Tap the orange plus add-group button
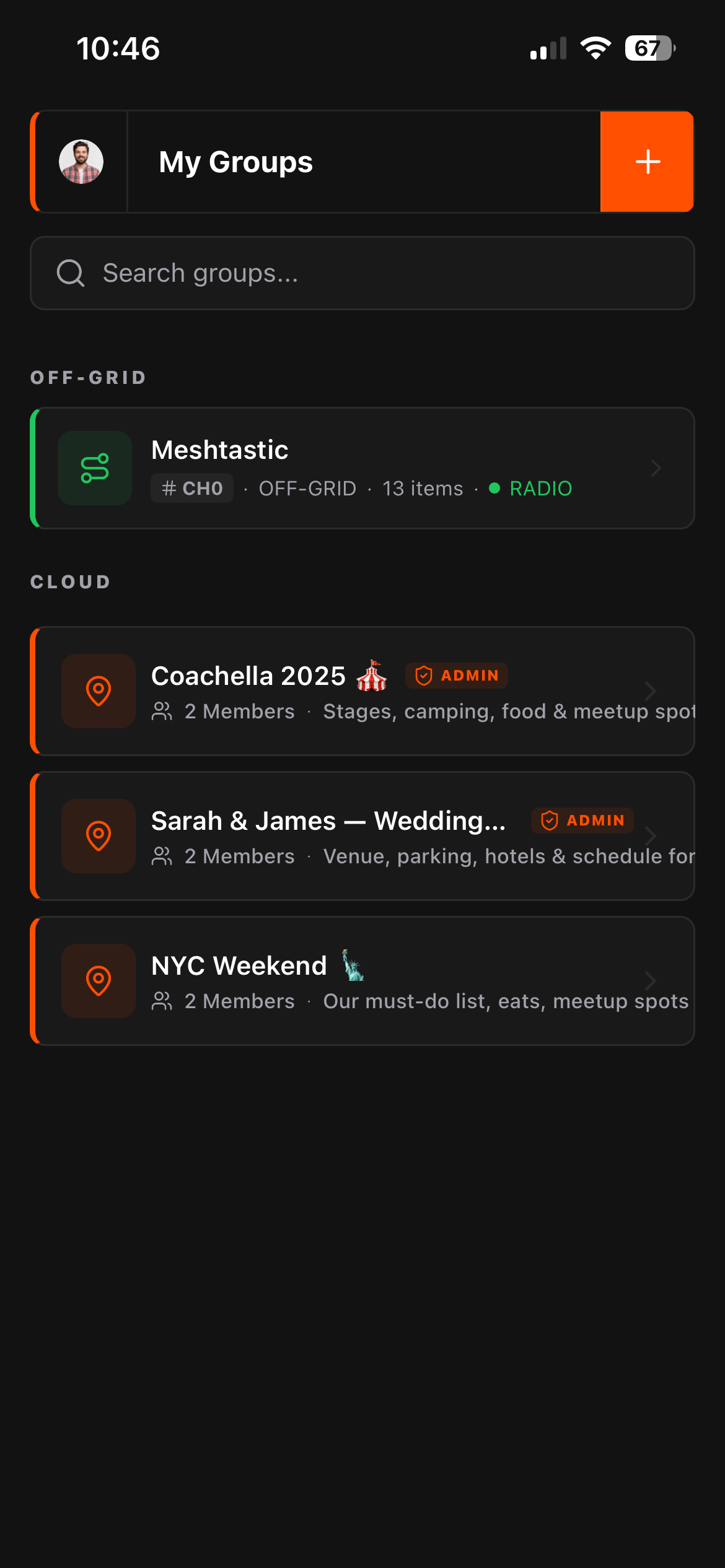725x1568 pixels. tap(647, 162)
